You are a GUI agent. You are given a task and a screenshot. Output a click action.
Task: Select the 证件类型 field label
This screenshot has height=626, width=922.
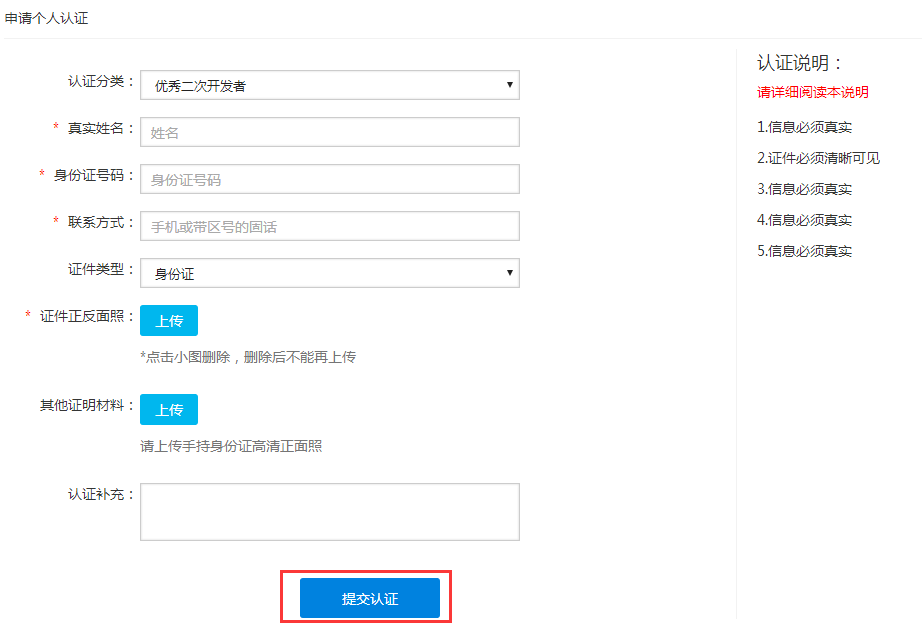point(101,269)
